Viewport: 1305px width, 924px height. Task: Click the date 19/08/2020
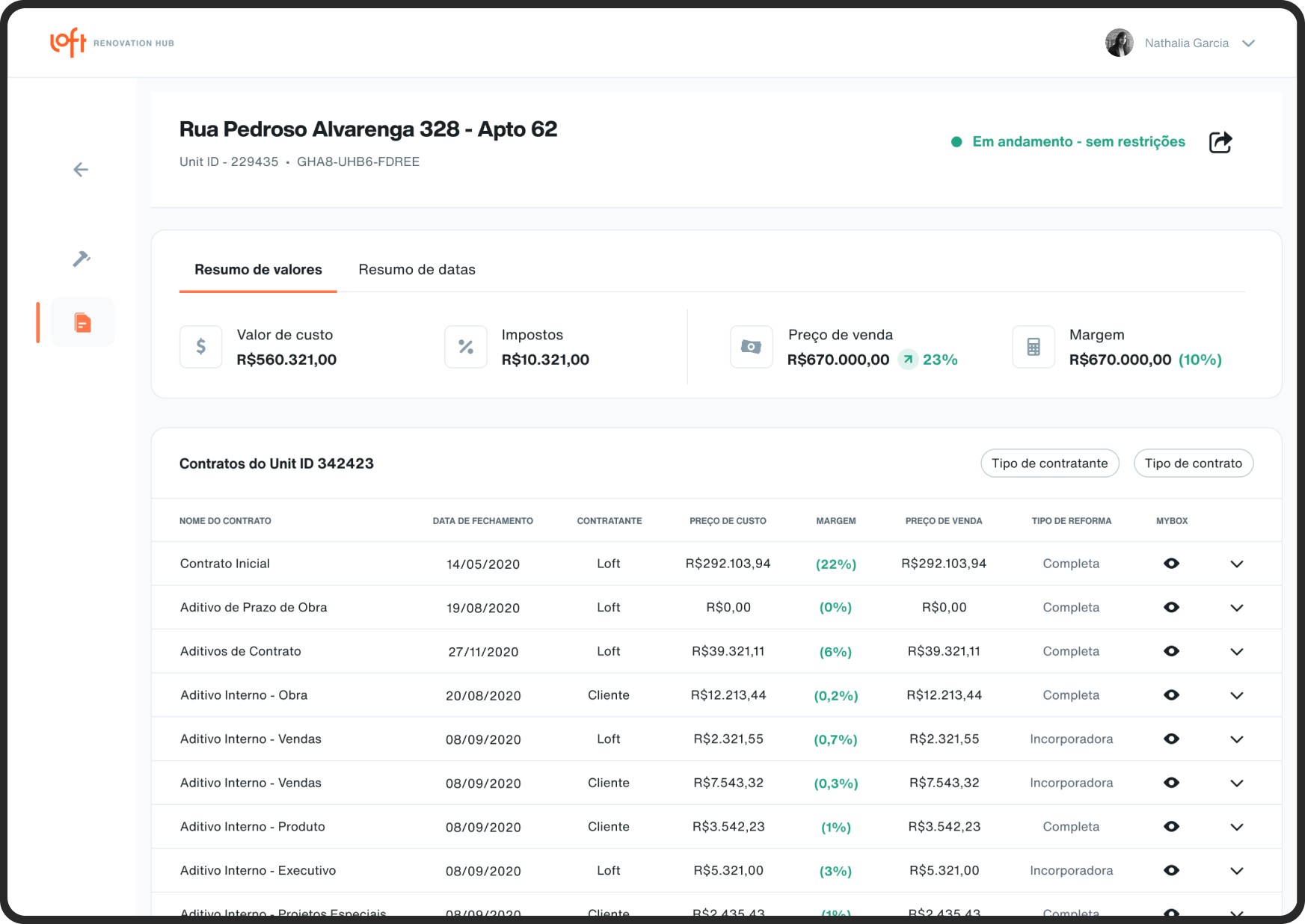483,608
